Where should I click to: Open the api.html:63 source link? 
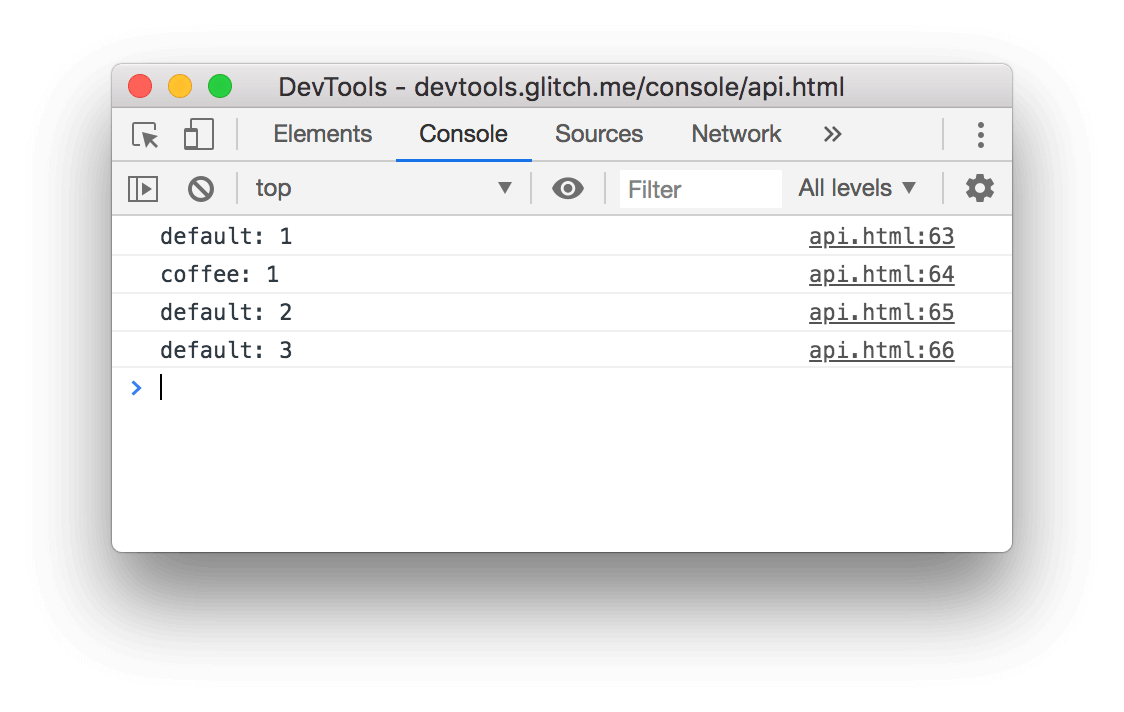point(882,237)
